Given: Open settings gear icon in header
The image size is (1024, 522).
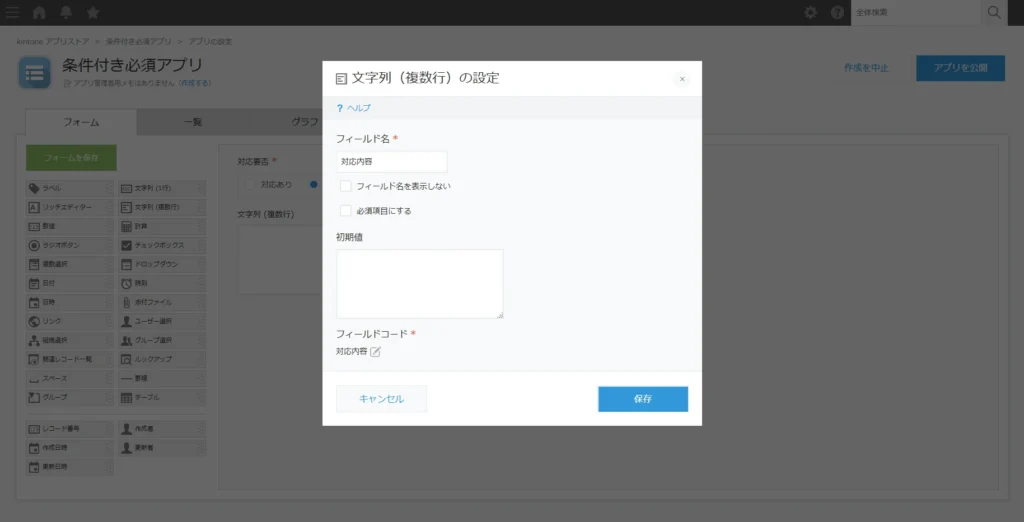Looking at the screenshot, I should (x=810, y=12).
